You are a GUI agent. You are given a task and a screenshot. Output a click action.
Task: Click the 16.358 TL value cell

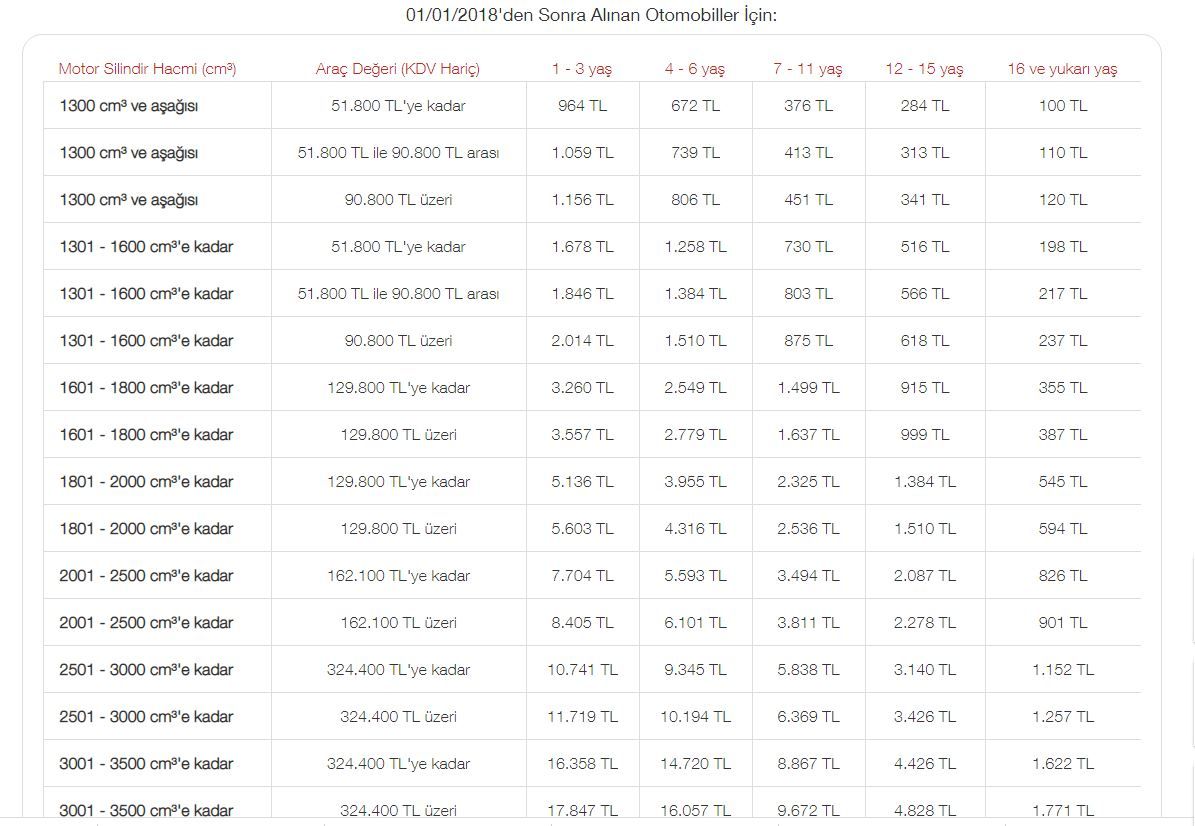pos(582,764)
